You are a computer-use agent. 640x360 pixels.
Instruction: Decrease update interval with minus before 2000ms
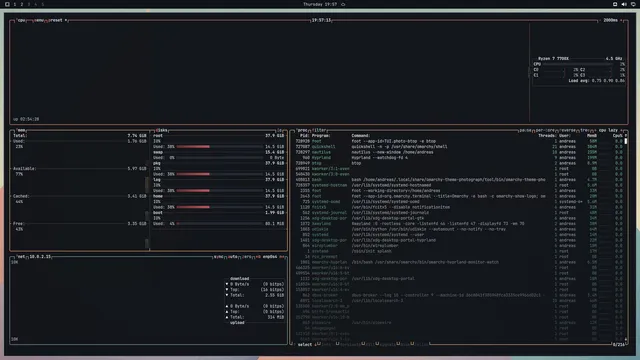coord(600,20)
